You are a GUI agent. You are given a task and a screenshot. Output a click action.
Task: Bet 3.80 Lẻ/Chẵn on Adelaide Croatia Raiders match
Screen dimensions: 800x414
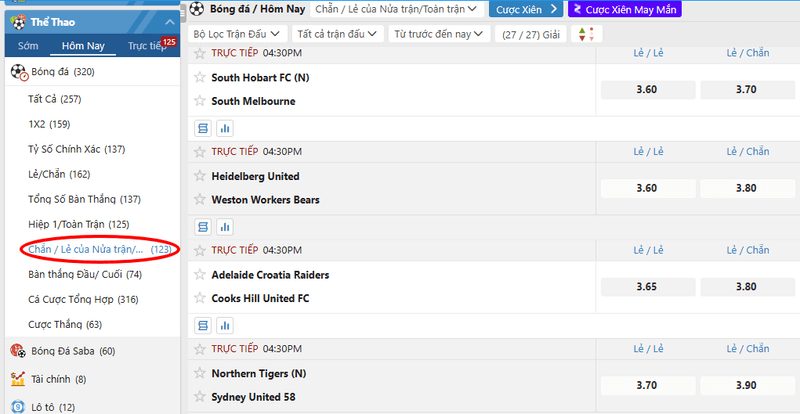click(x=747, y=287)
